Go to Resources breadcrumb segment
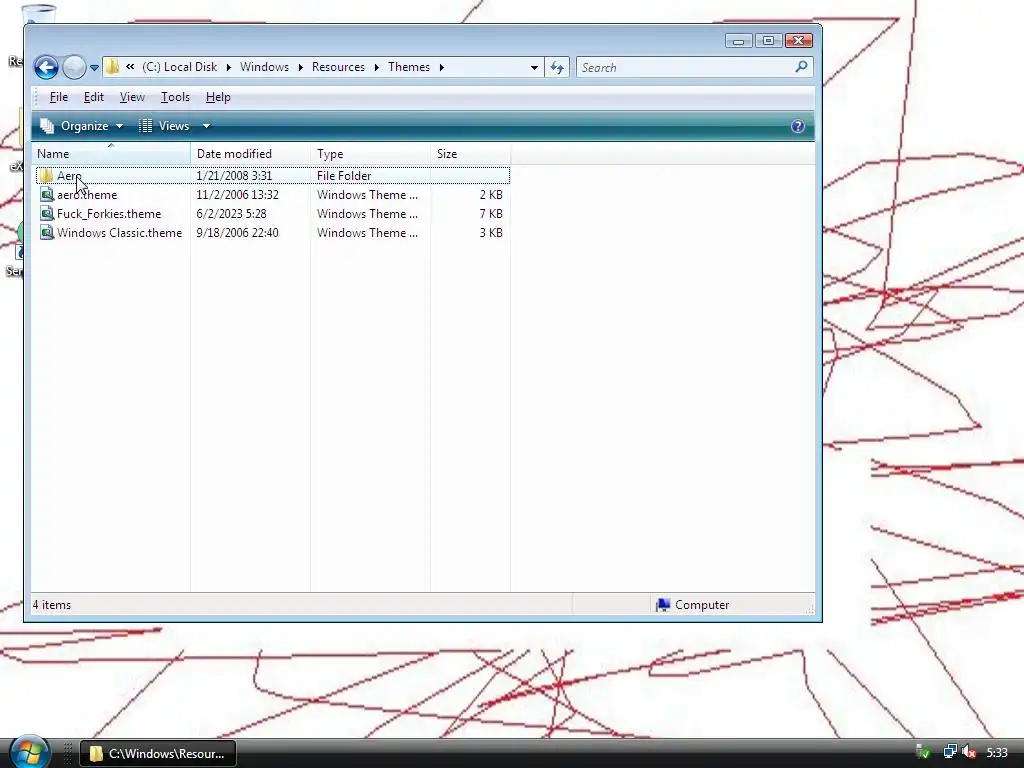 tap(338, 67)
